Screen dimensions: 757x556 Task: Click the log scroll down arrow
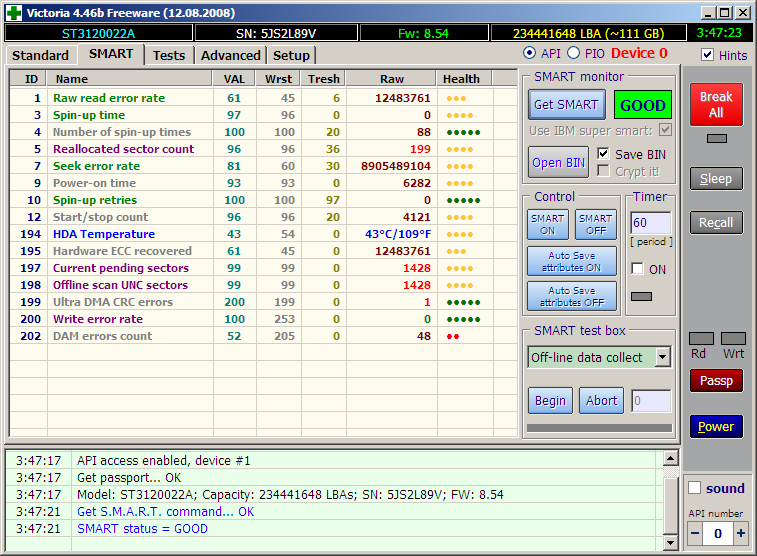point(671,542)
